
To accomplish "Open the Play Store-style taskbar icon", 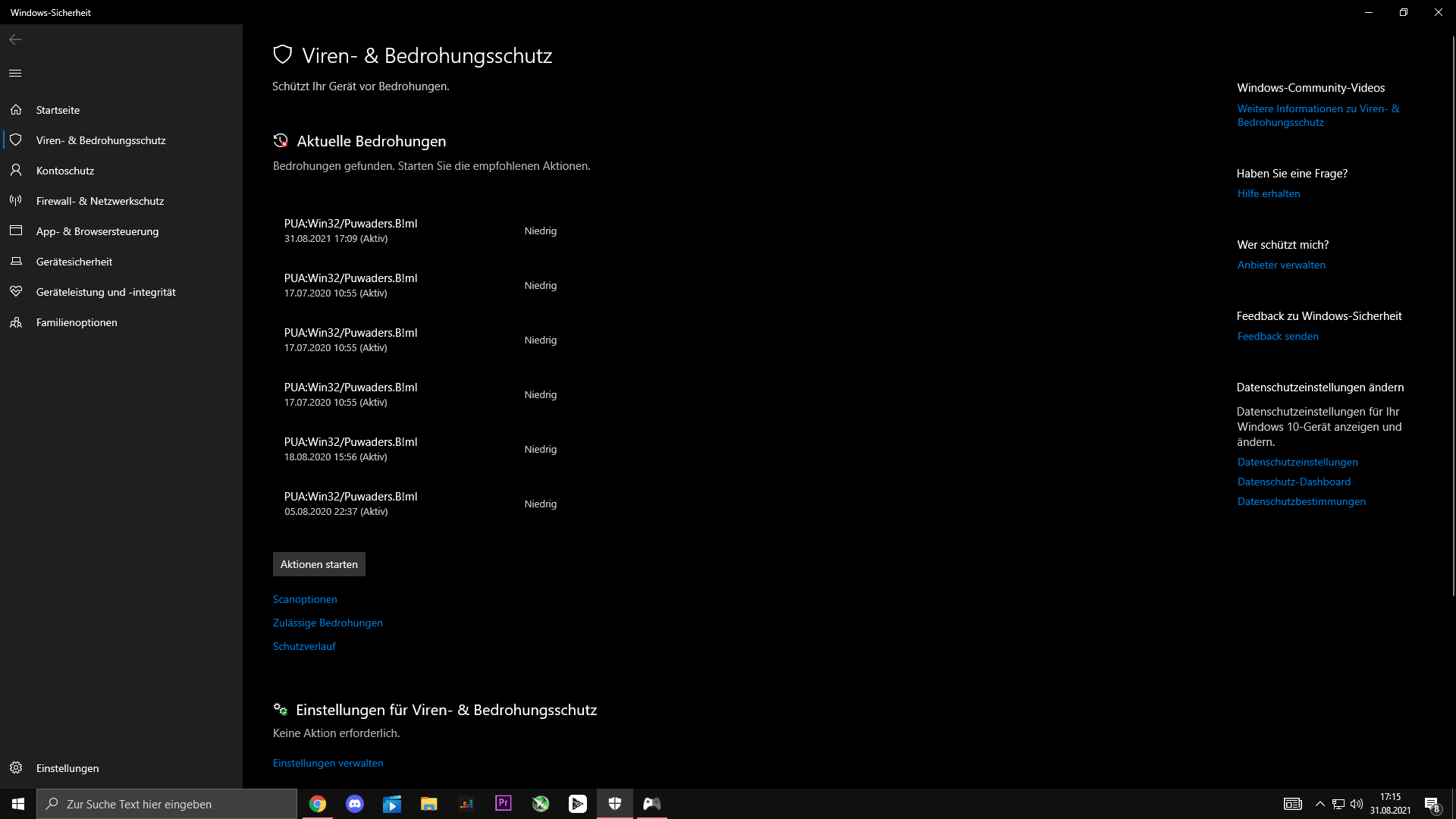I will (578, 804).
